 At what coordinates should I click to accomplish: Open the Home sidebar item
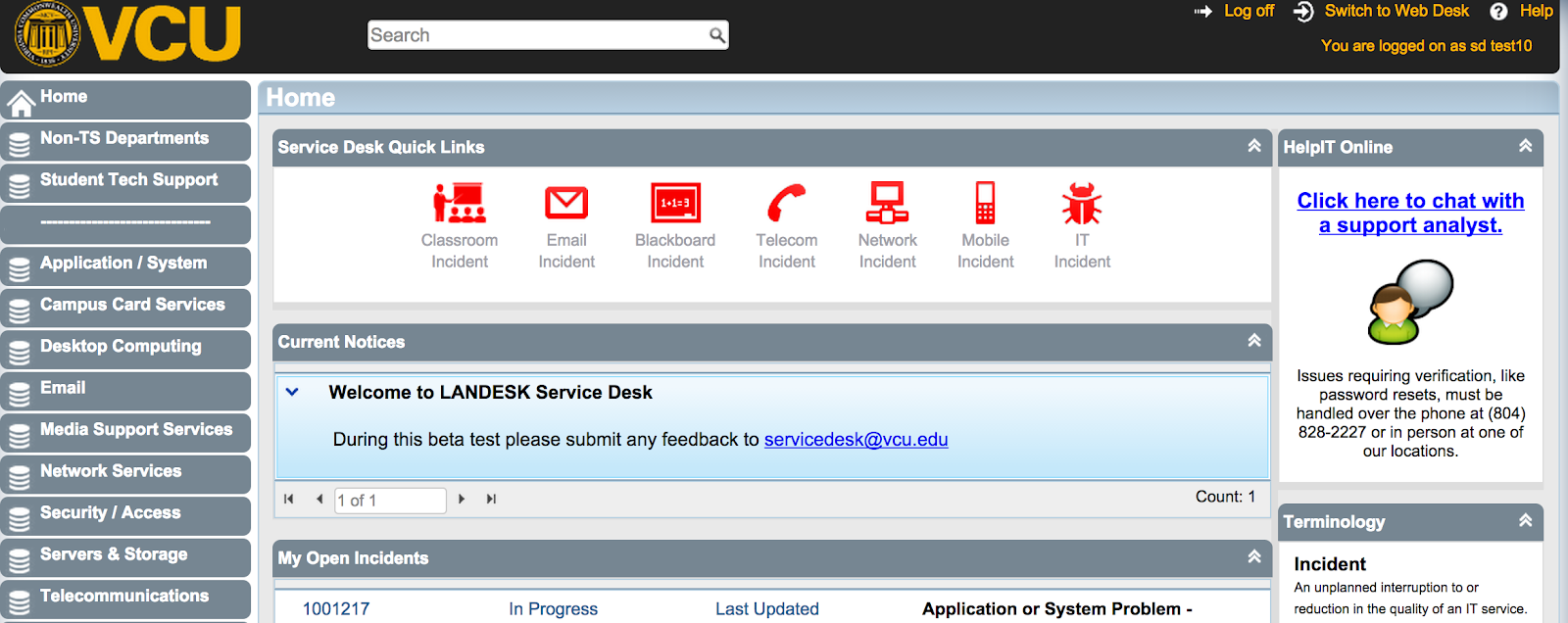(125, 99)
